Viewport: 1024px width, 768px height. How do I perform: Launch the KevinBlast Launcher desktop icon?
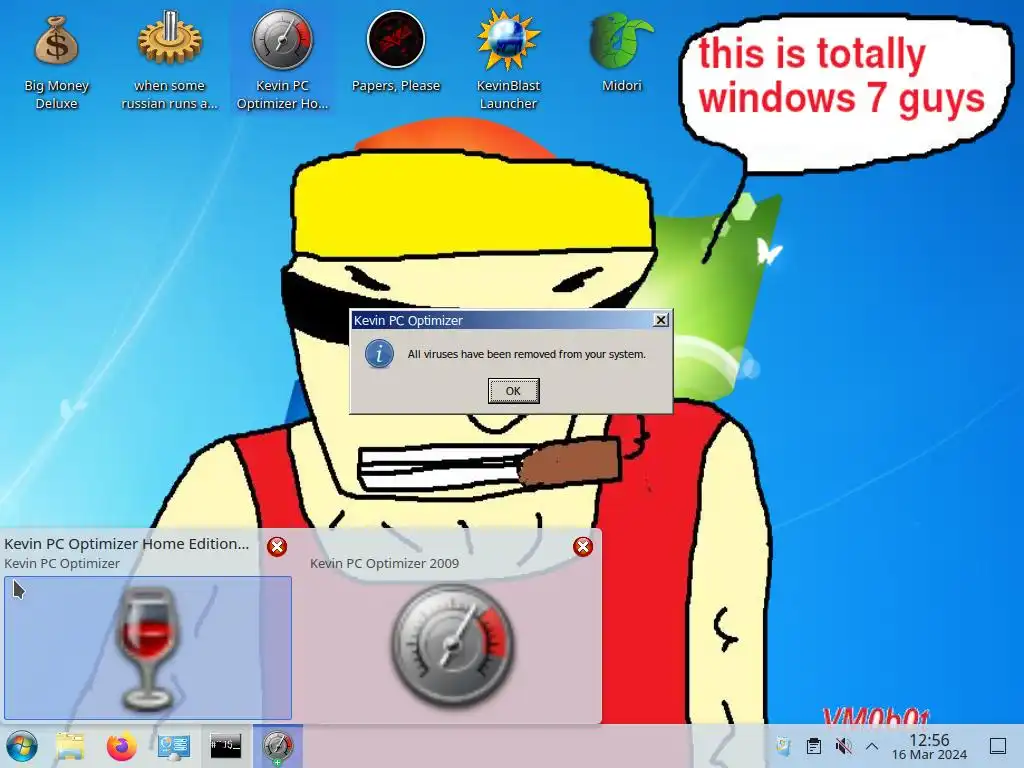pos(508,60)
